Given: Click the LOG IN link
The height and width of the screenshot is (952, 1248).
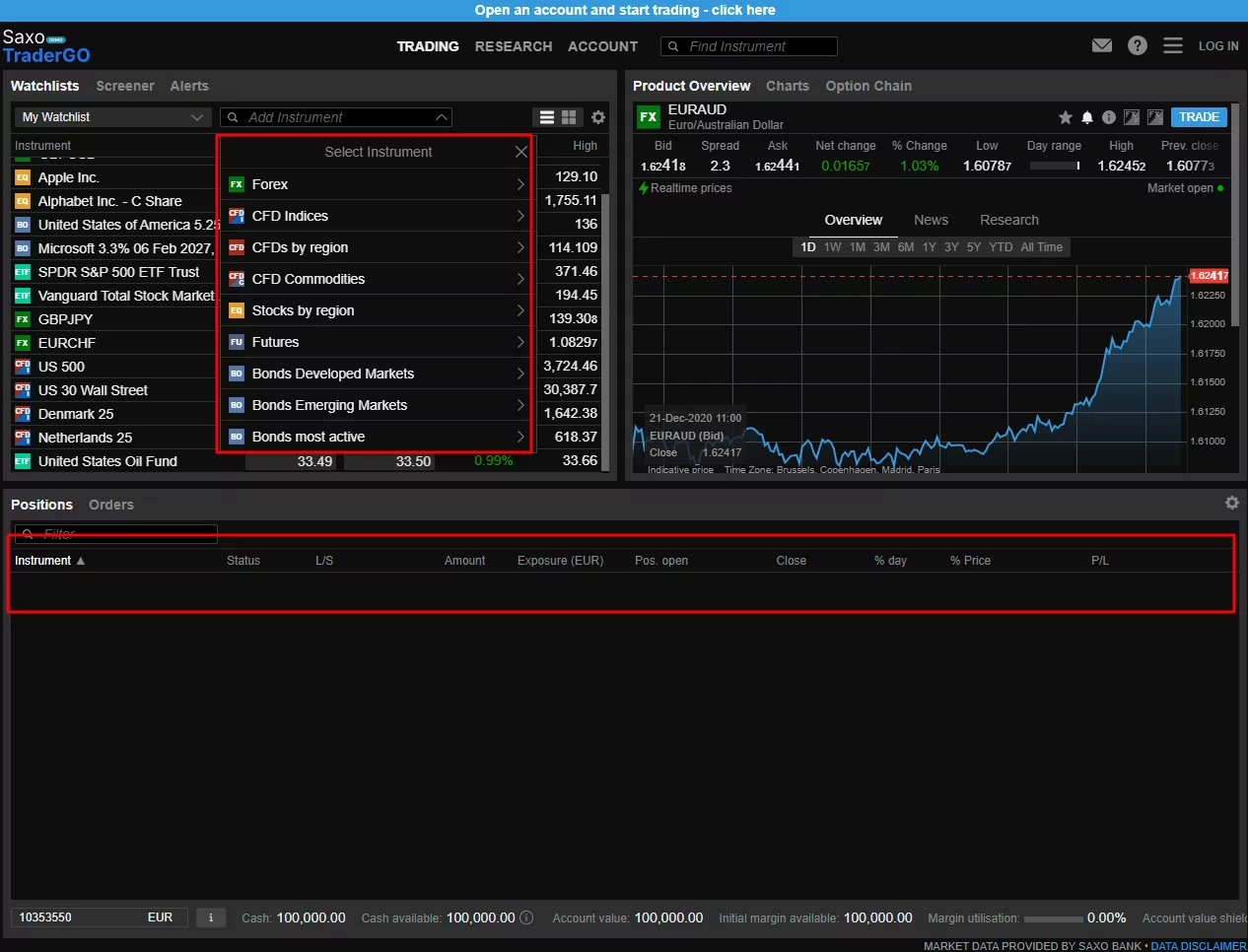Looking at the screenshot, I should 1218,45.
